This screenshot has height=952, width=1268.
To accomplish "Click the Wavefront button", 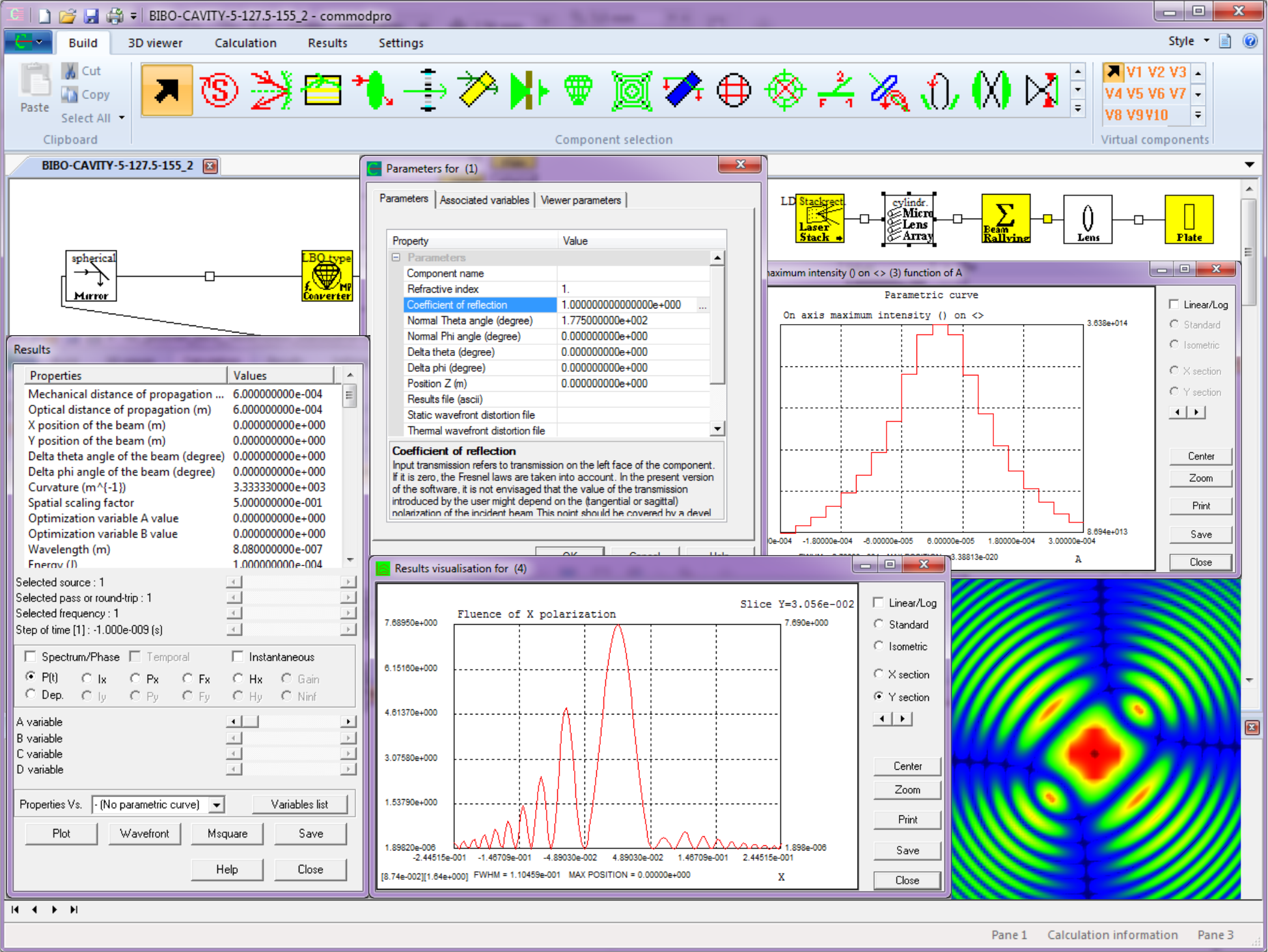I will 144,834.
